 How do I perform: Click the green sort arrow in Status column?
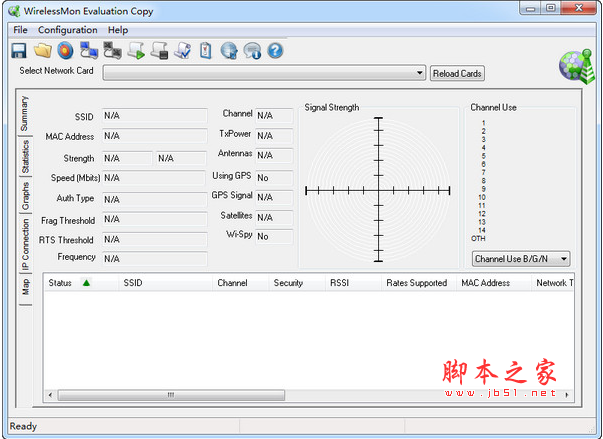click(86, 283)
